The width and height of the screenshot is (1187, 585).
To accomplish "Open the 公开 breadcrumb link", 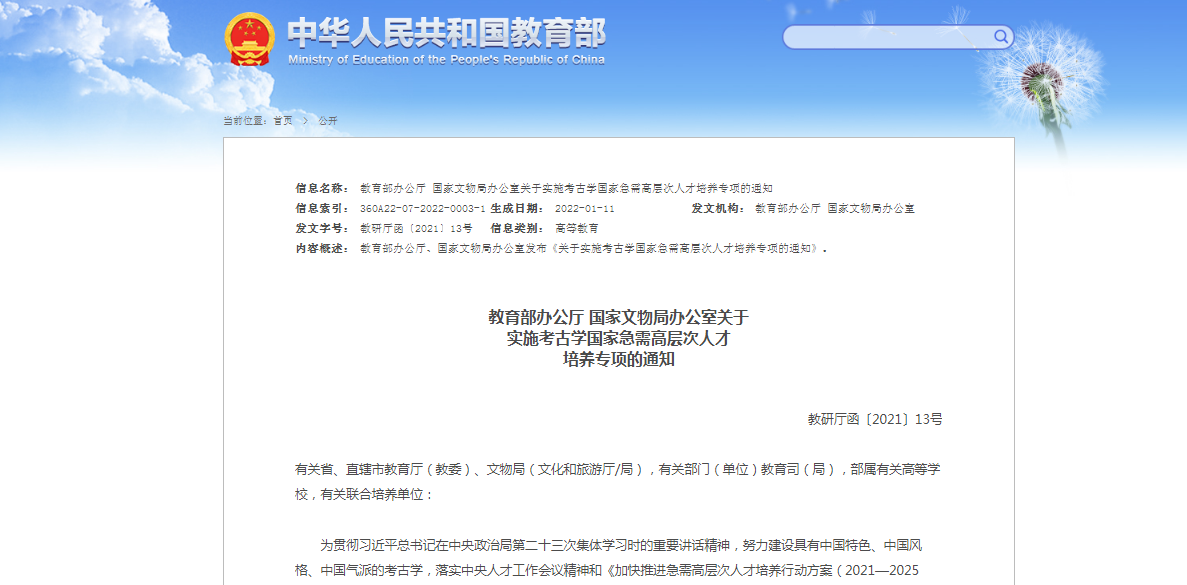I will [x=328, y=121].
